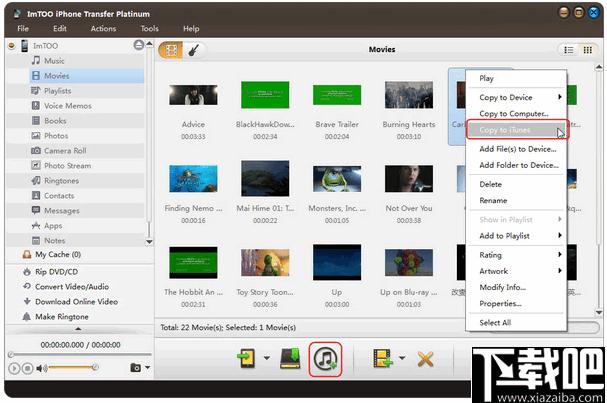Click the Copy to iTunes toolbar icon

(325, 359)
